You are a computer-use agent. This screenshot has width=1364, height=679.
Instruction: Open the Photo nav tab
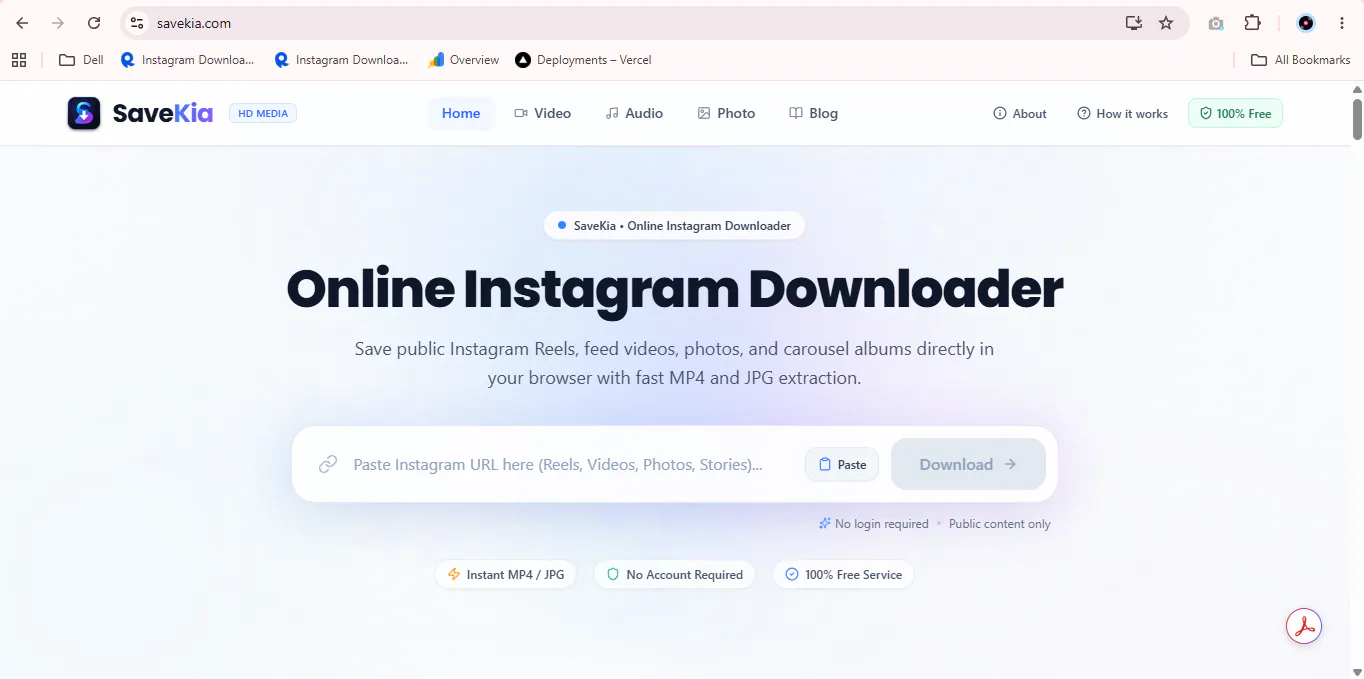[726, 113]
